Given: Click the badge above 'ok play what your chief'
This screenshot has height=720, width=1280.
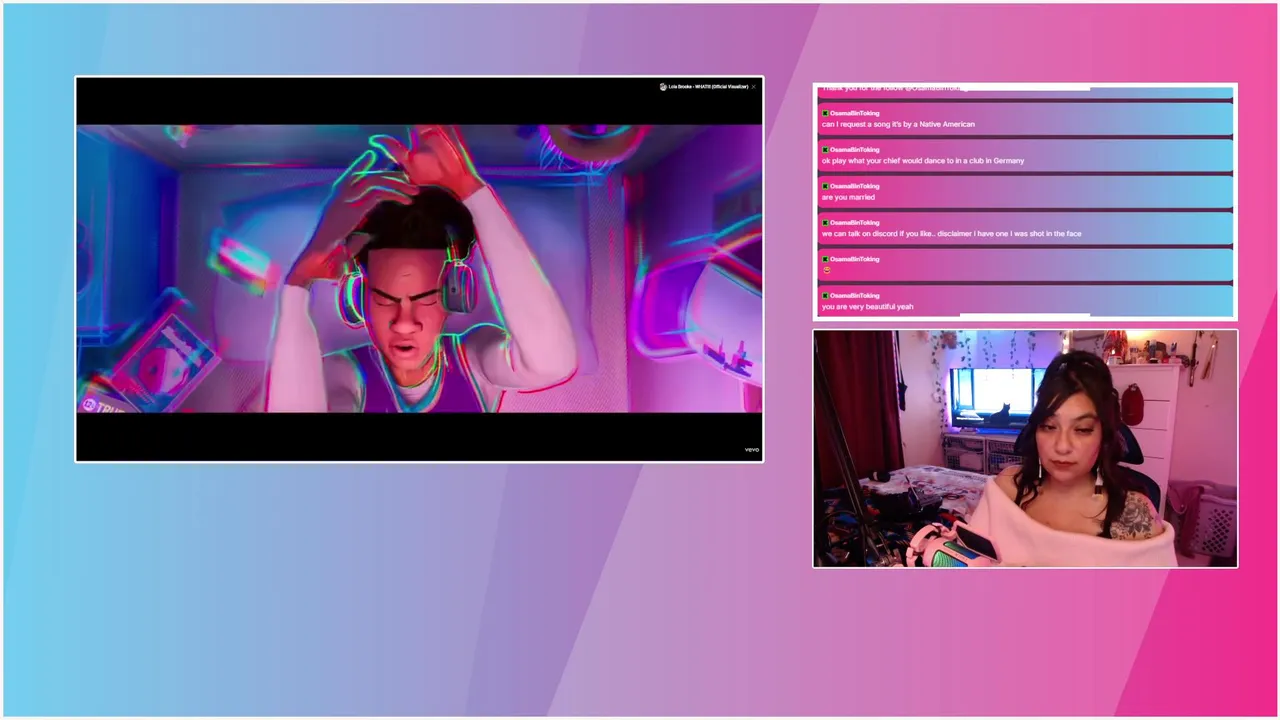Looking at the screenshot, I should 825,150.
